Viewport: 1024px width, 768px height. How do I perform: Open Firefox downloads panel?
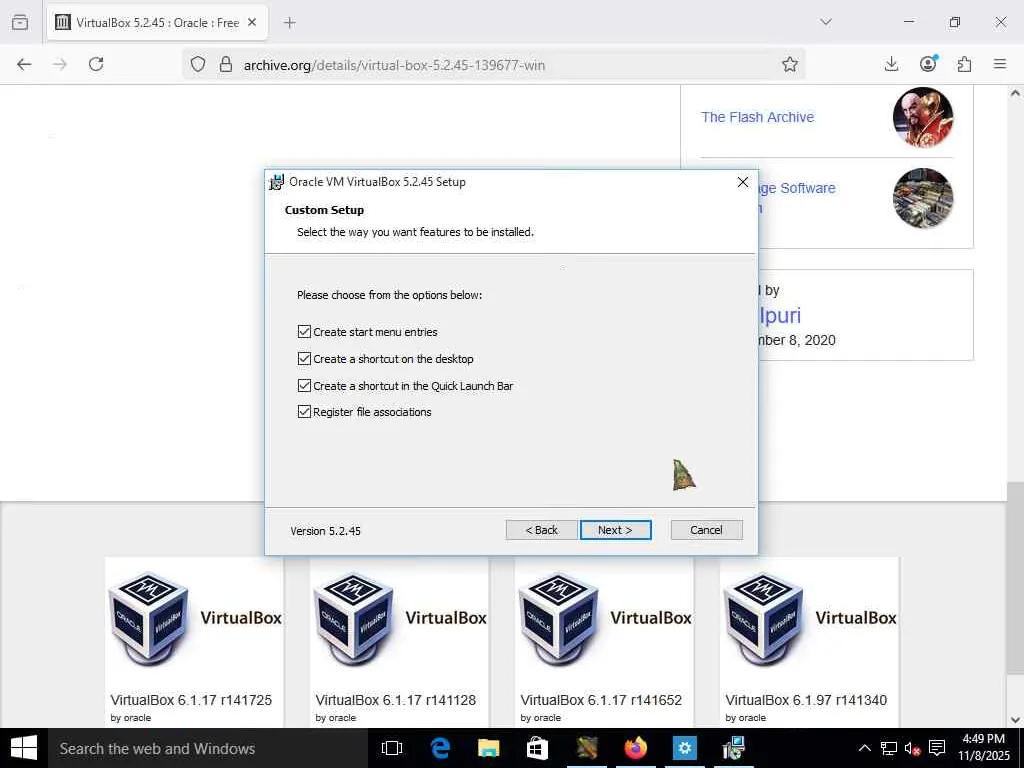tap(891, 64)
